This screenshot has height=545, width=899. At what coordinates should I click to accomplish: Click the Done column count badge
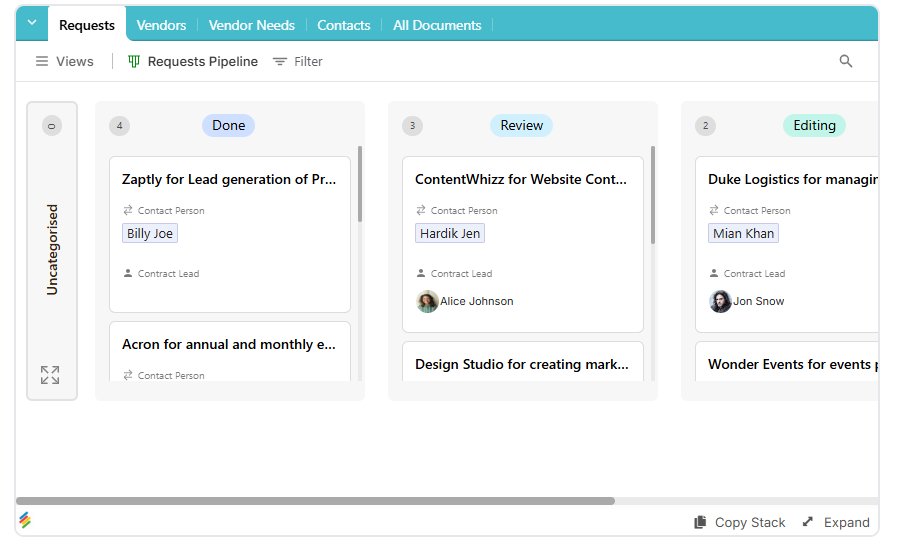[119, 126]
